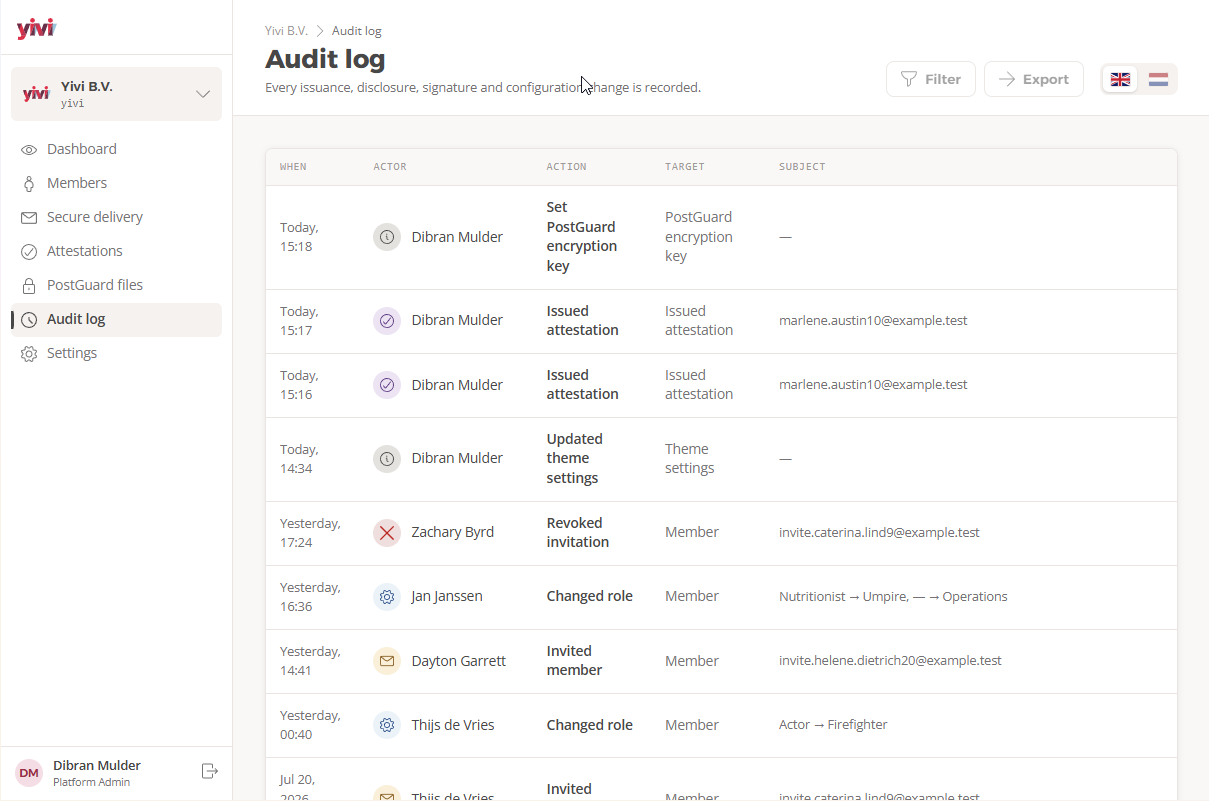This screenshot has width=1209, height=801.
Task: Click 'Set PostGuard encryption key' action
Action: coord(582,237)
